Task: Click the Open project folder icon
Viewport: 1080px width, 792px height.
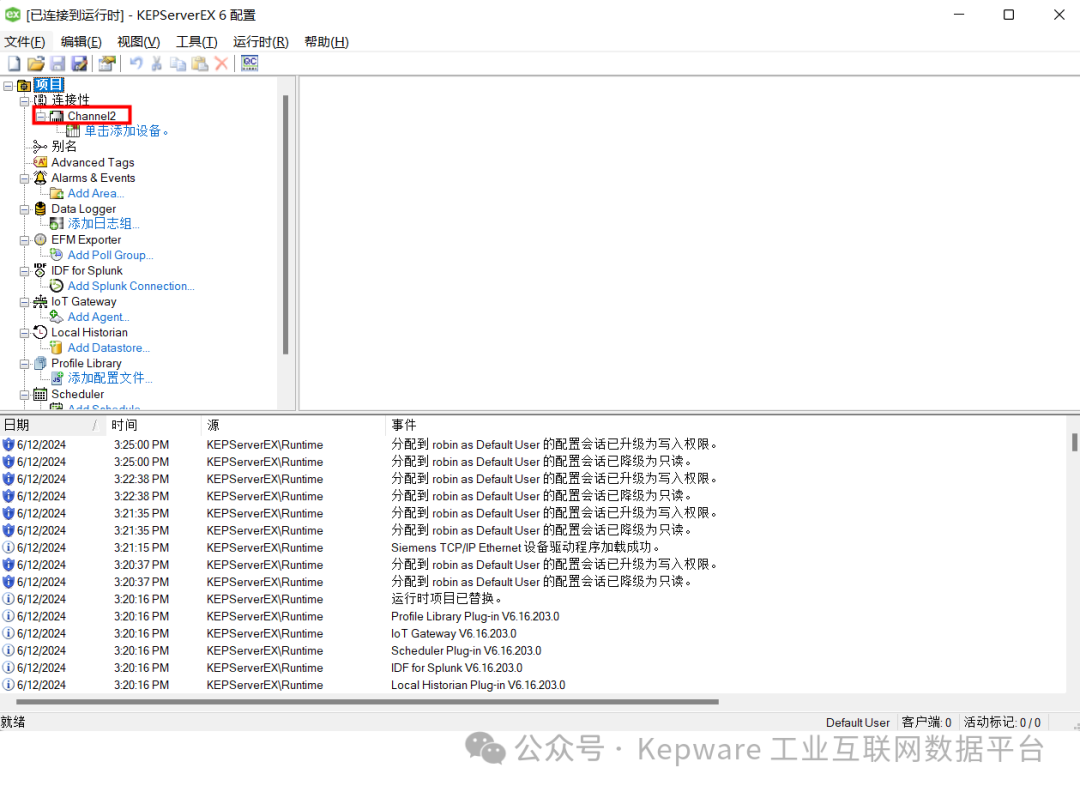Action: click(x=36, y=64)
